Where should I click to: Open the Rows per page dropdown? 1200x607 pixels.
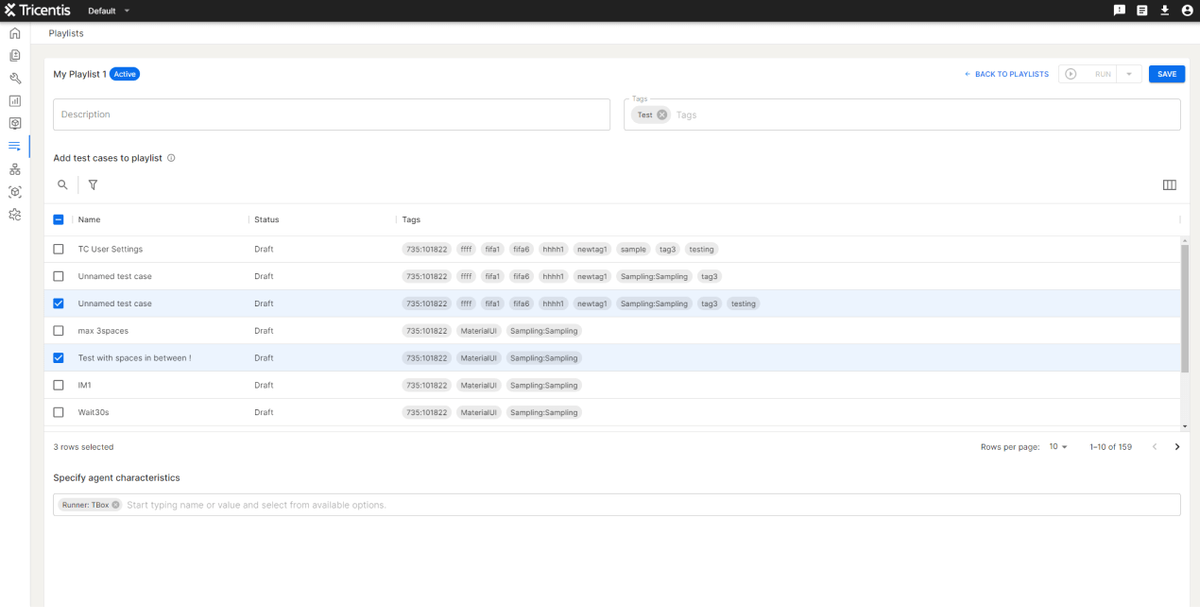pyautogui.click(x=1057, y=447)
